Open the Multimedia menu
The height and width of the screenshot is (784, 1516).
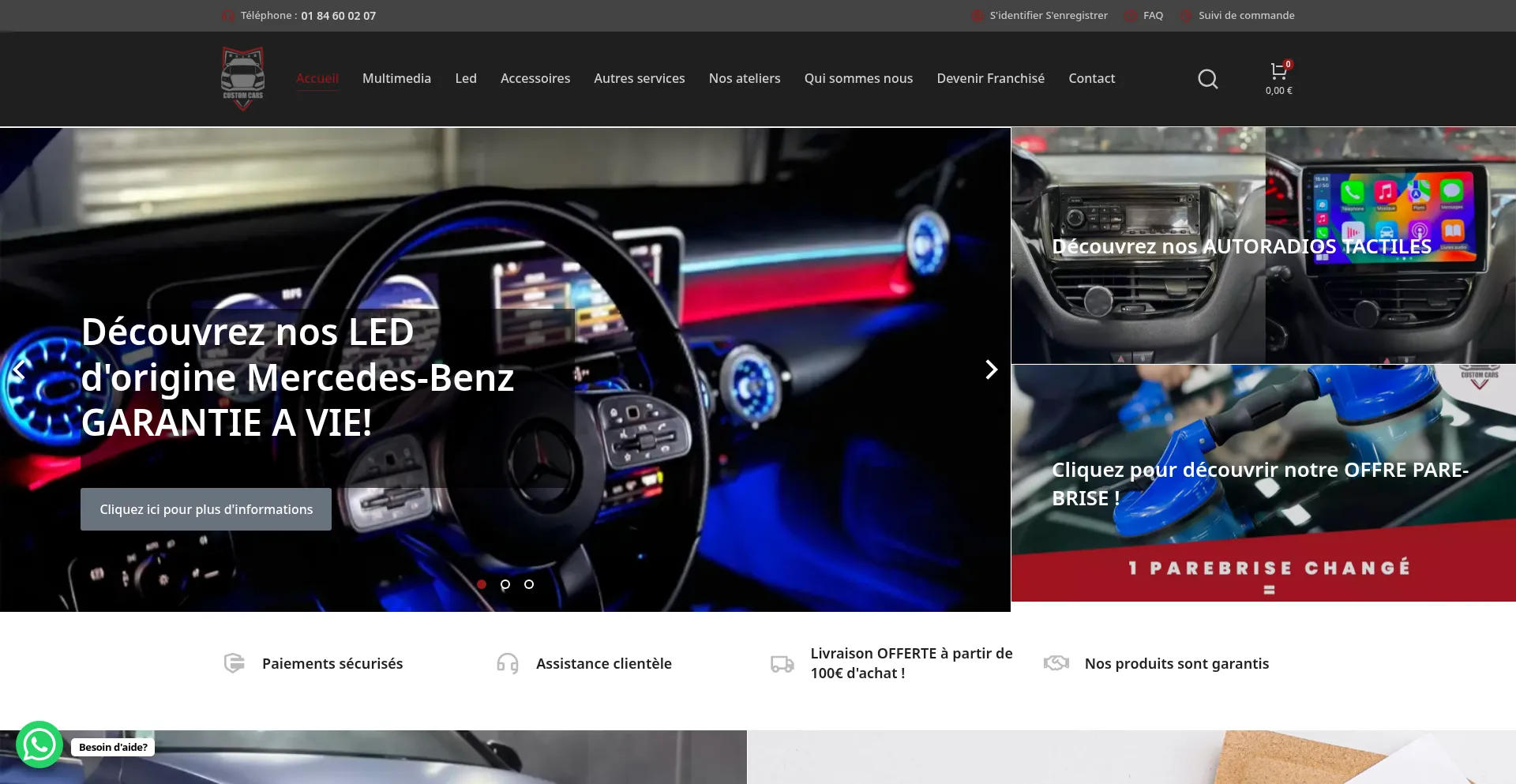coord(396,78)
